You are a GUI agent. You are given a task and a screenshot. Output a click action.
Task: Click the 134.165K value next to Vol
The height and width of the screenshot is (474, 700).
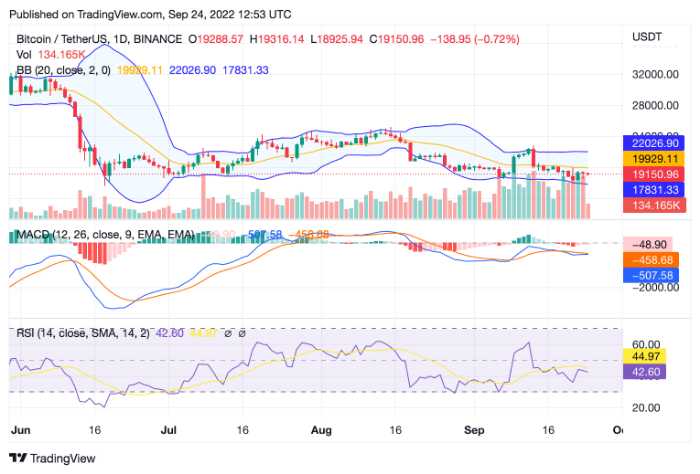61,54
